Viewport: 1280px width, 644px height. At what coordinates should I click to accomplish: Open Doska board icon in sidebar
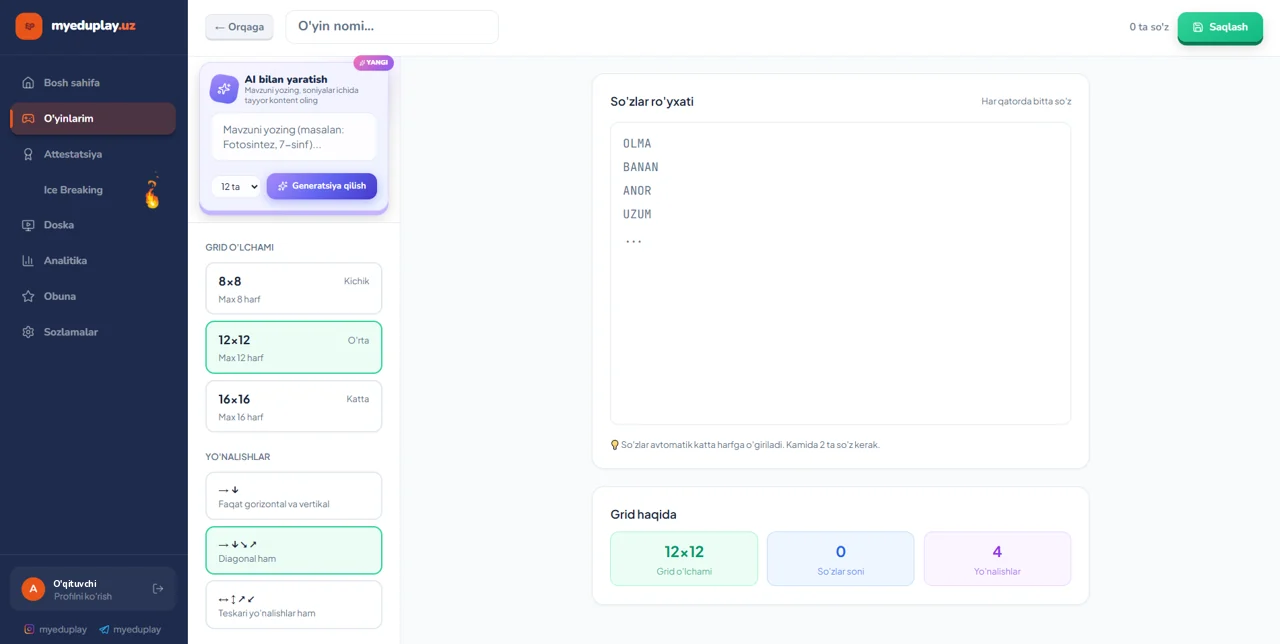tap(28, 225)
